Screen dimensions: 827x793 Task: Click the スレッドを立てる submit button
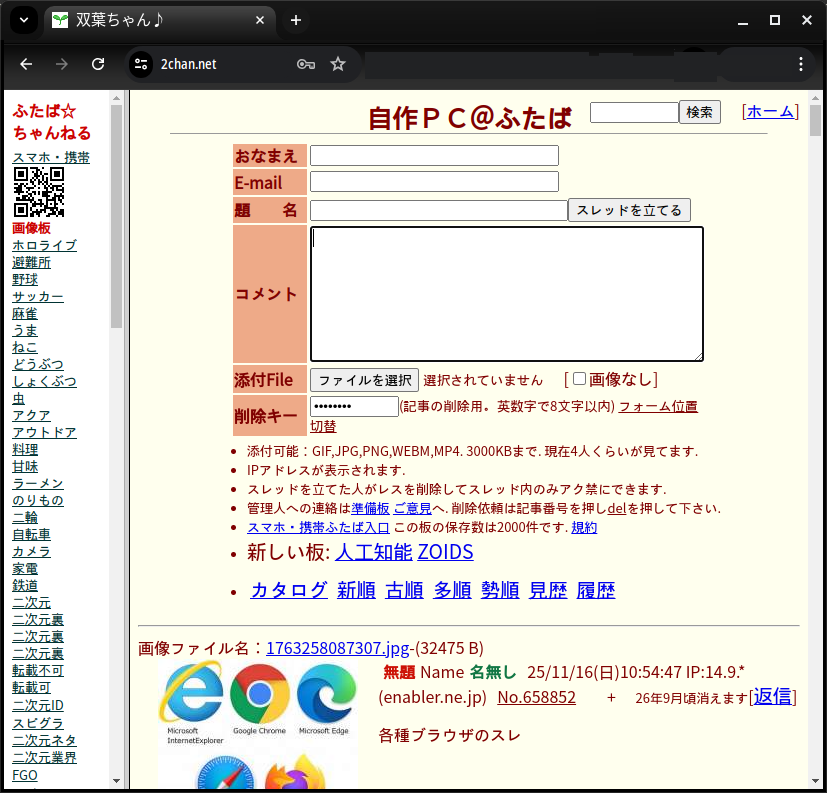(x=628, y=210)
